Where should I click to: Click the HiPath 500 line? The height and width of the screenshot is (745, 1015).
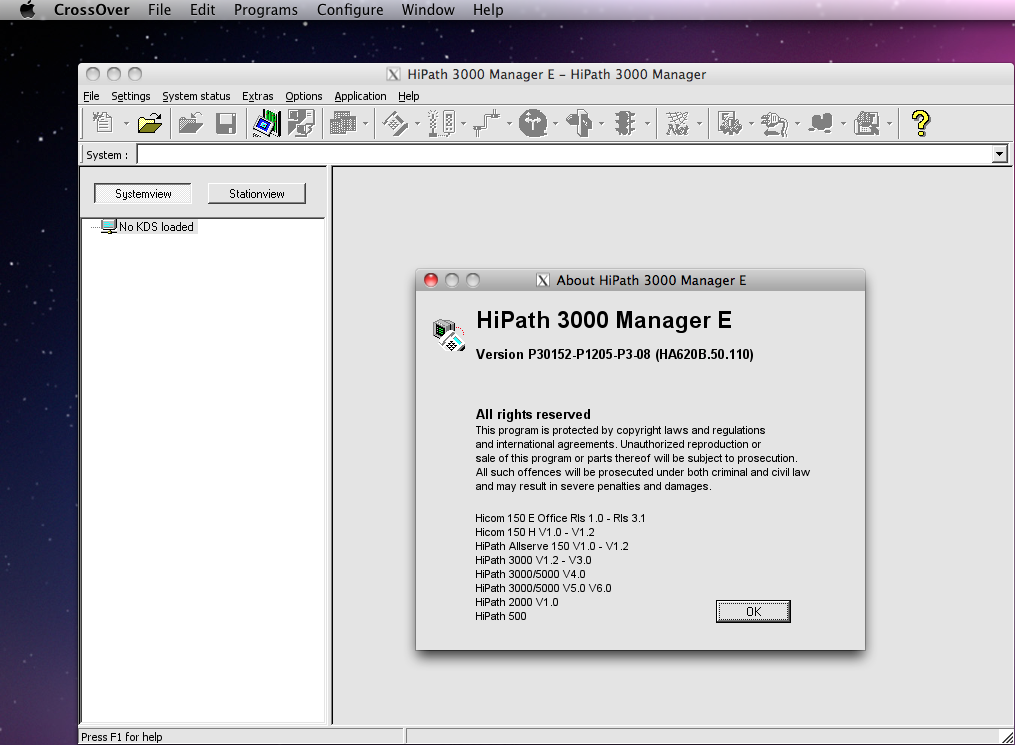click(x=501, y=616)
